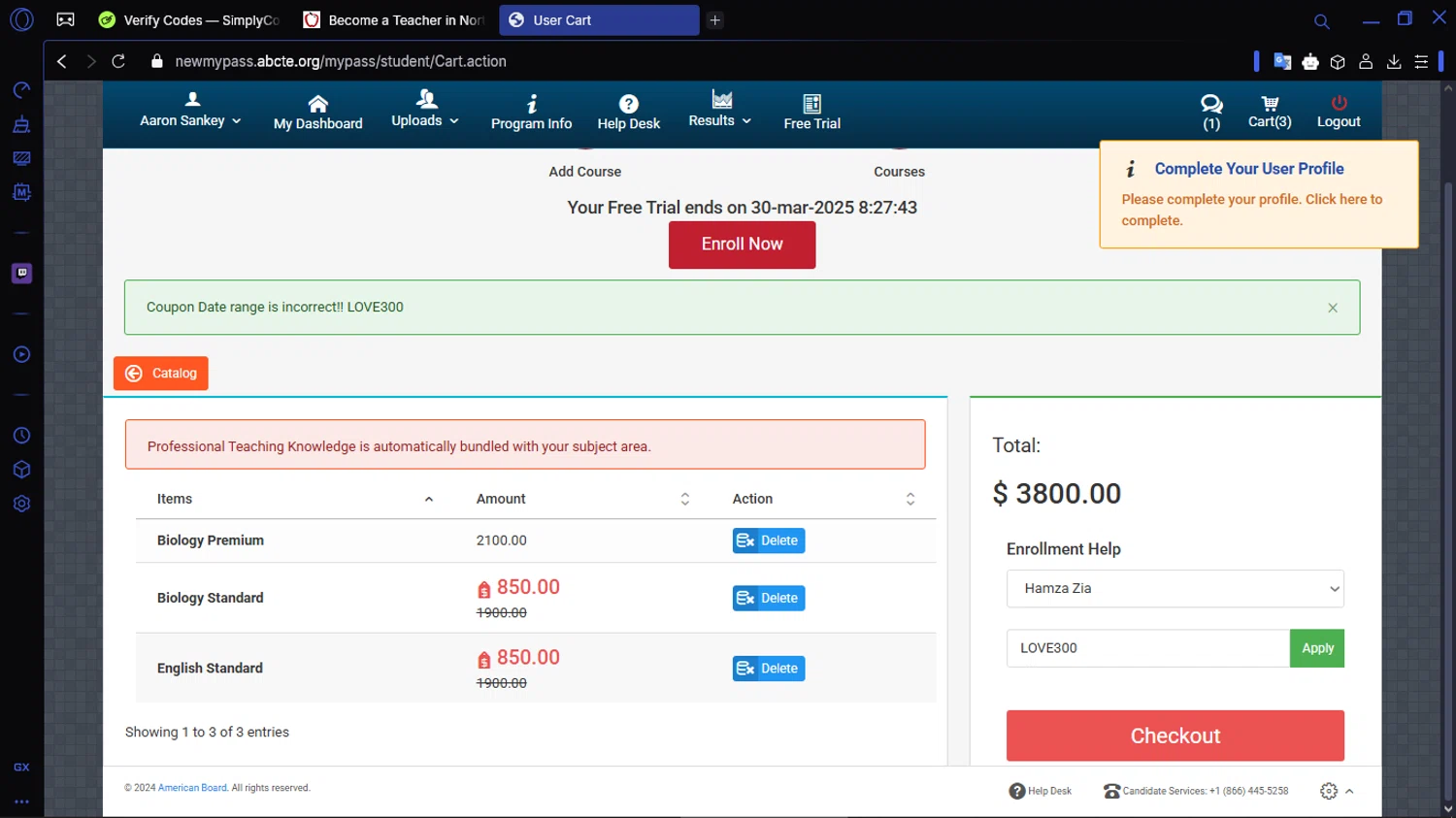Click the footer Help Desk question icon
This screenshot has height=818, width=1456.
1017,791
